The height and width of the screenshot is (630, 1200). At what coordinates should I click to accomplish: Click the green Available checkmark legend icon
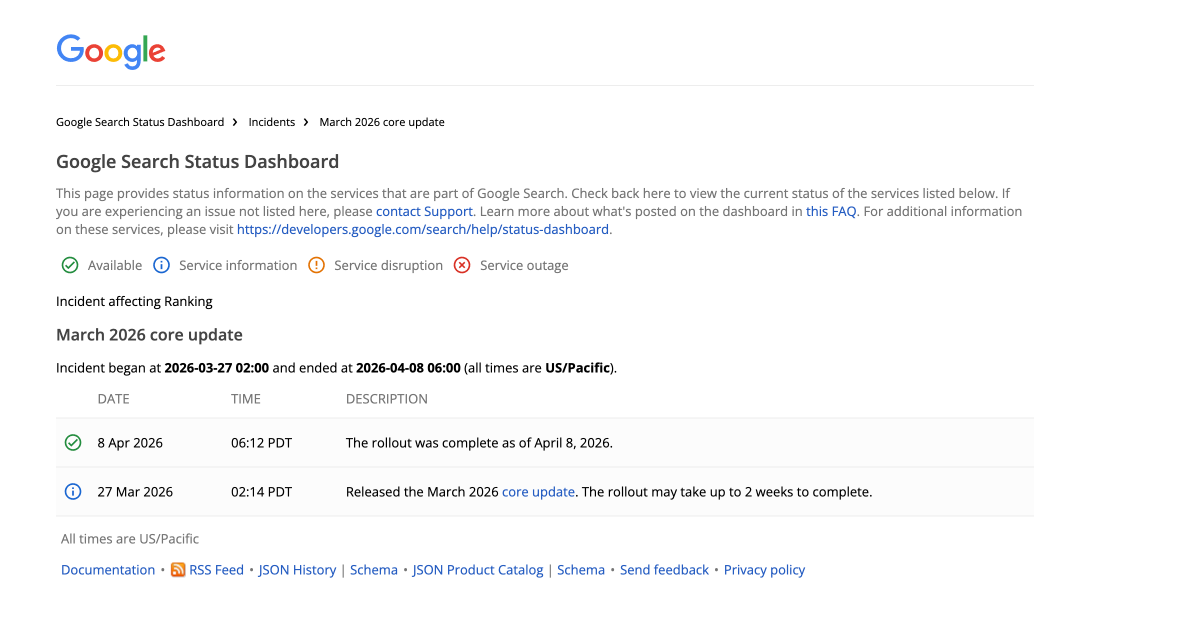[70, 265]
